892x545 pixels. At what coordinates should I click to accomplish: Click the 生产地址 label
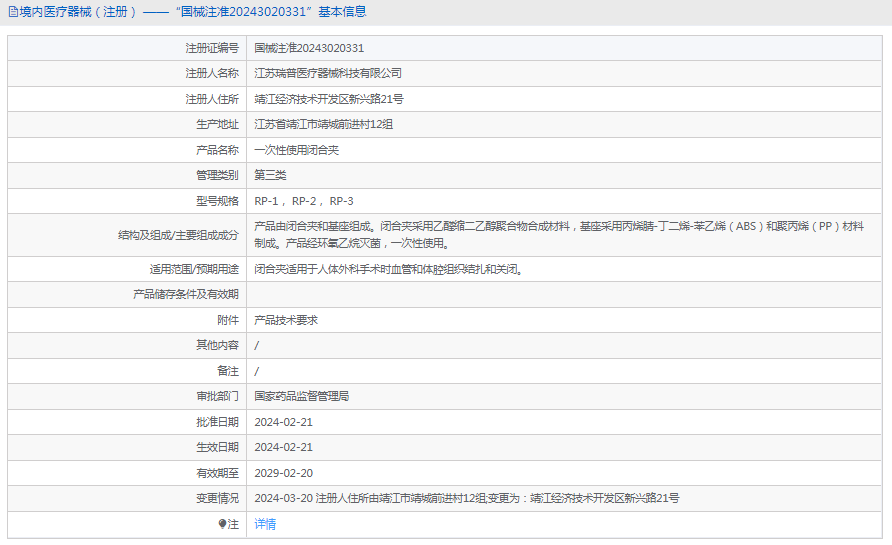click(x=217, y=124)
